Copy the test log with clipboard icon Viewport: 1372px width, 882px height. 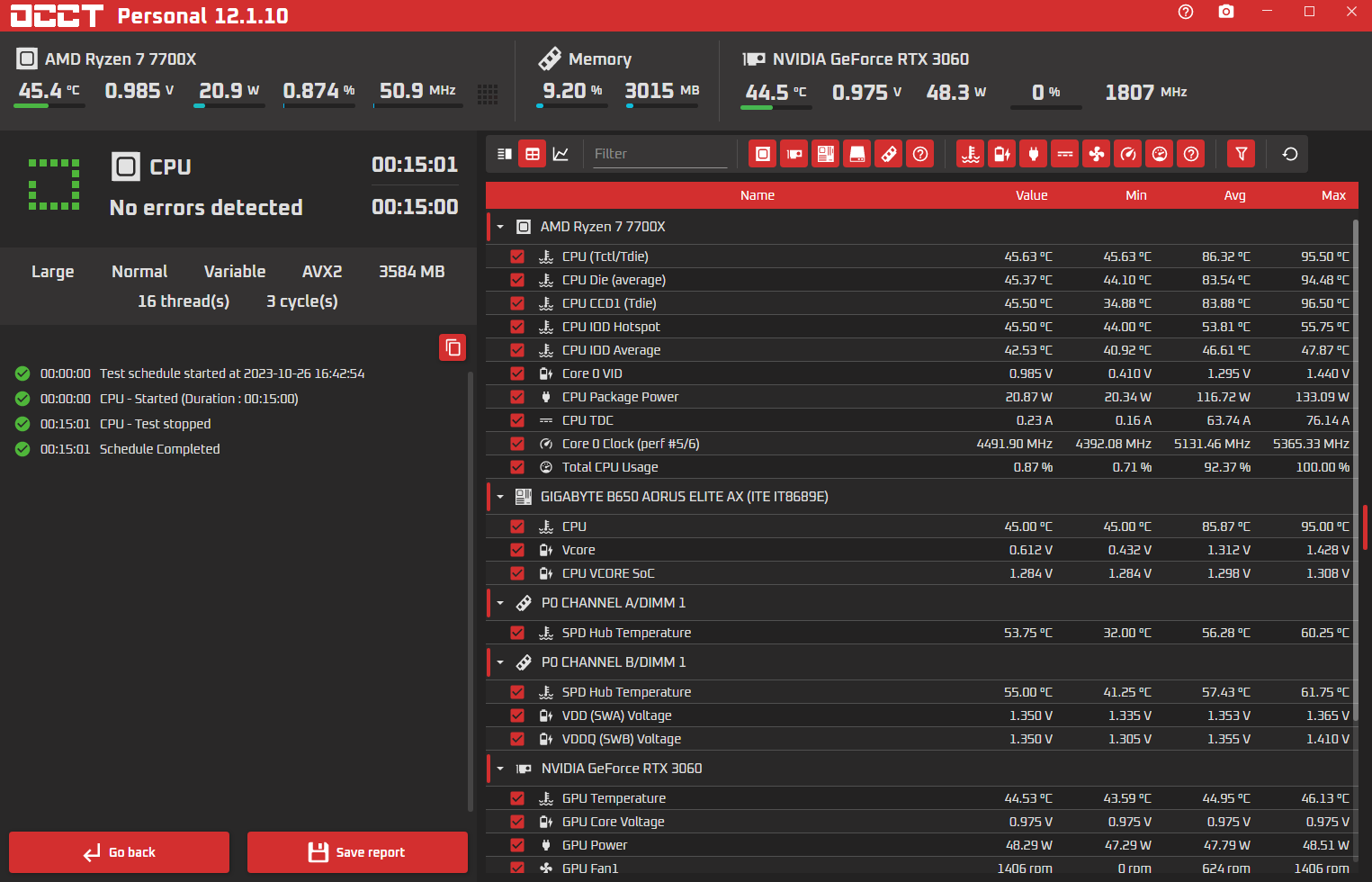[453, 347]
